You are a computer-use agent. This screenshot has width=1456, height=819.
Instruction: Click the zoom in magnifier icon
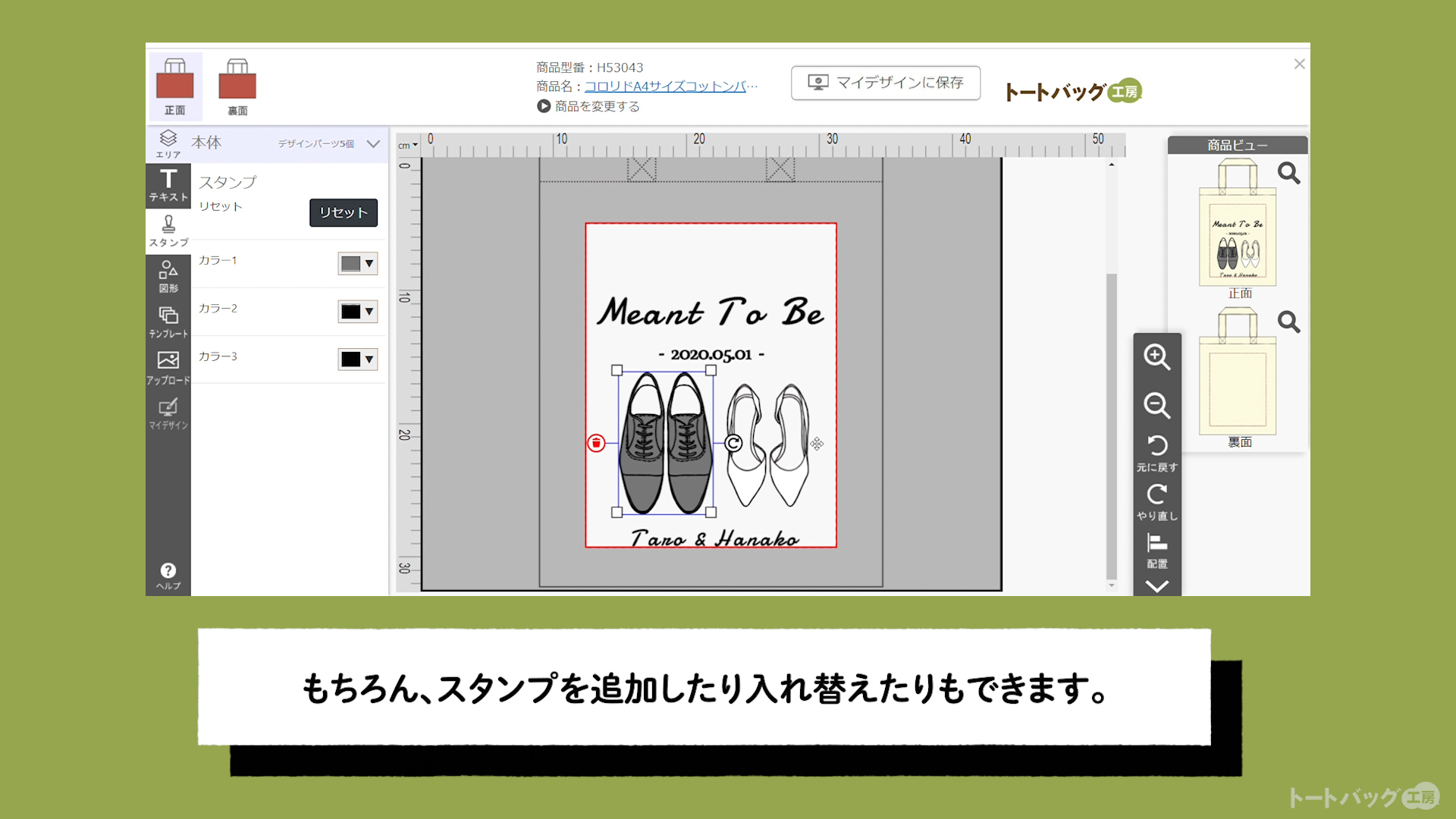pos(1156,357)
